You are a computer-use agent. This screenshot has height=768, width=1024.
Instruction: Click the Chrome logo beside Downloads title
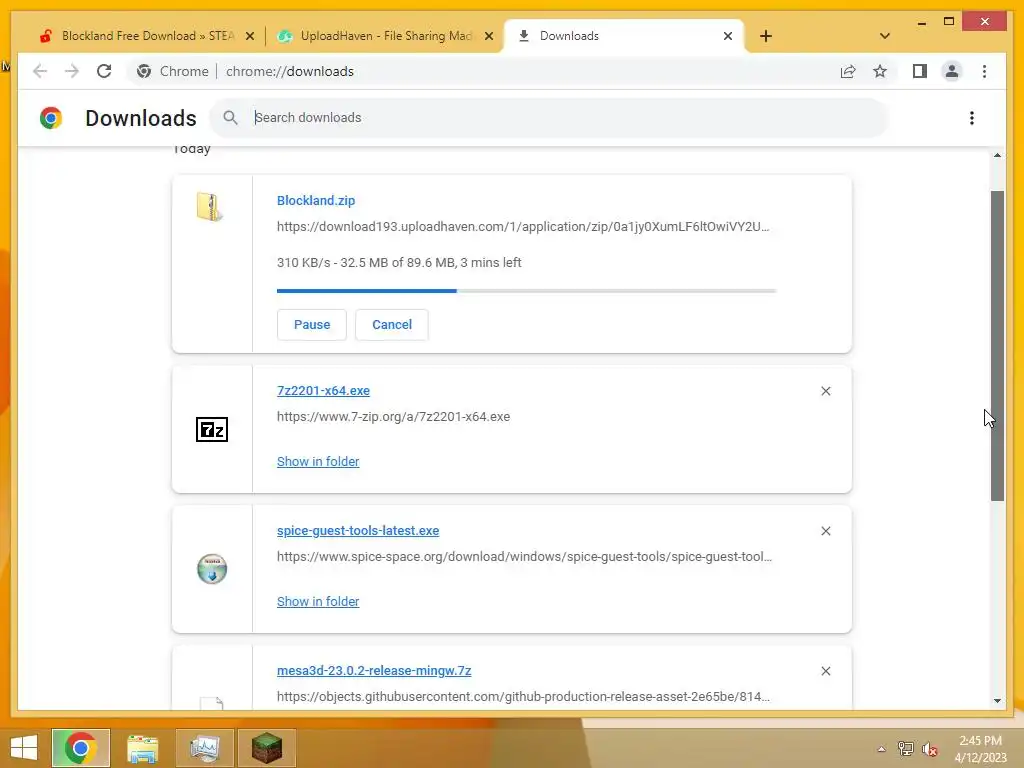click(51, 118)
